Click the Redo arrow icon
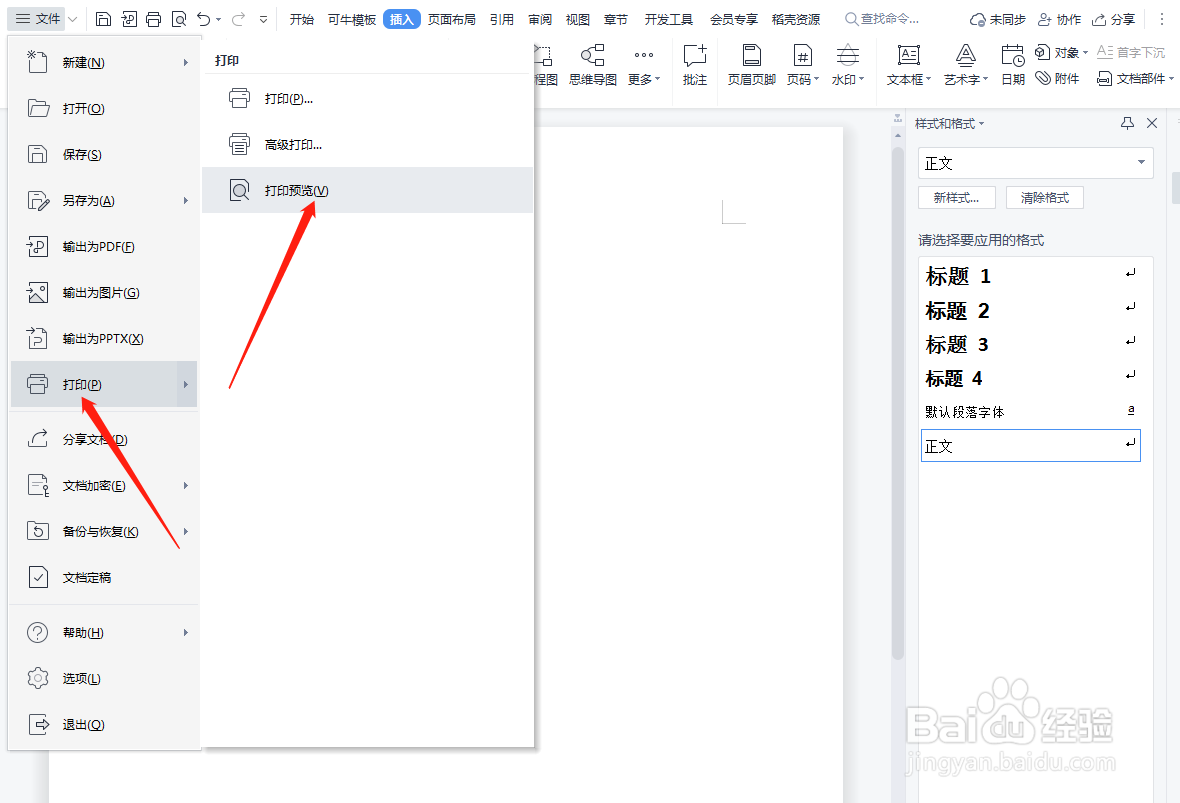Screen dimensions: 1180x803 (x=238, y=19)
